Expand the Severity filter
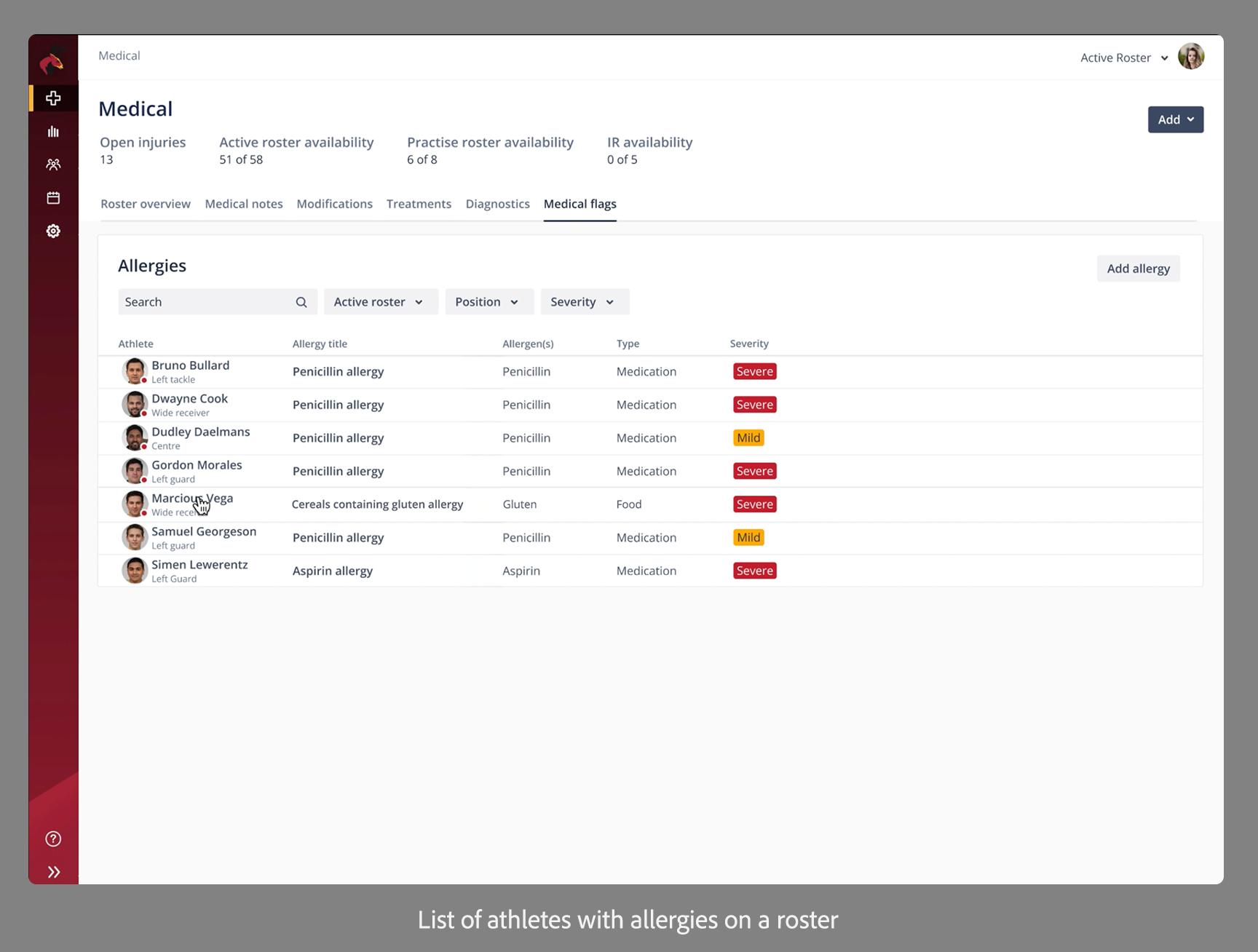Viewport: 1258px width, 952px height. point(585,302)
